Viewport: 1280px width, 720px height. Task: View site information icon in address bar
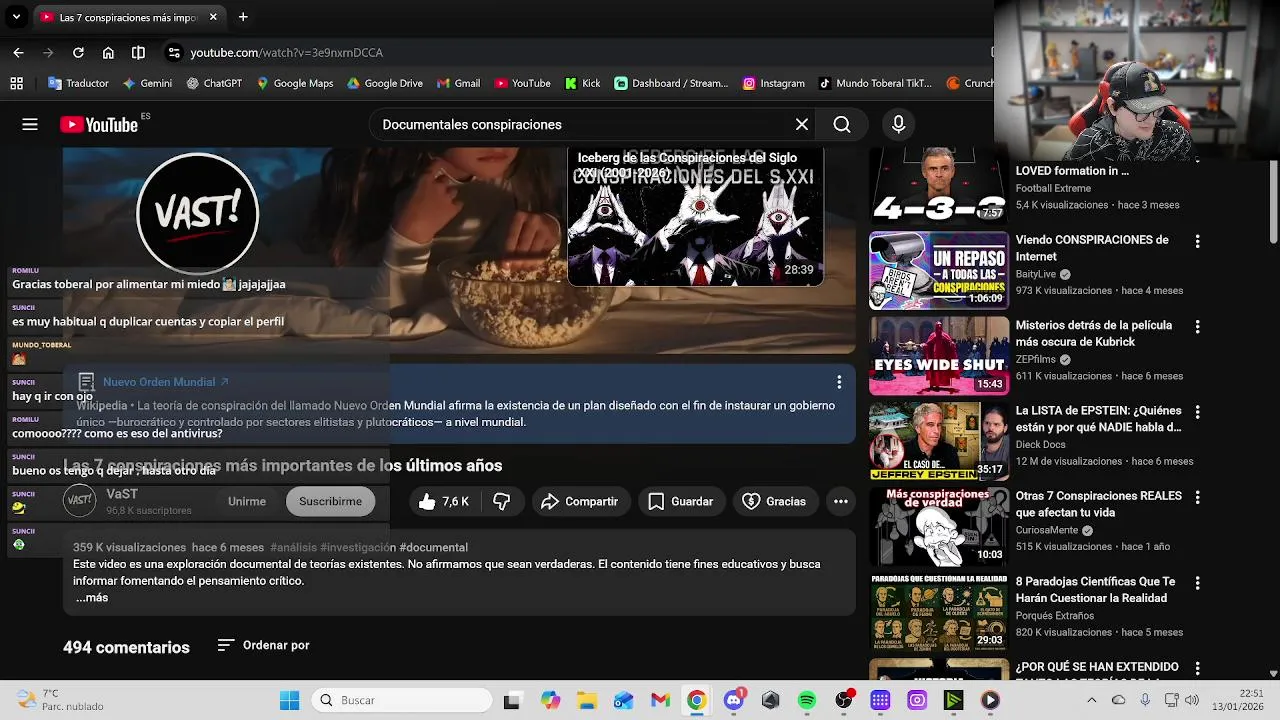(x=174, y=52)
